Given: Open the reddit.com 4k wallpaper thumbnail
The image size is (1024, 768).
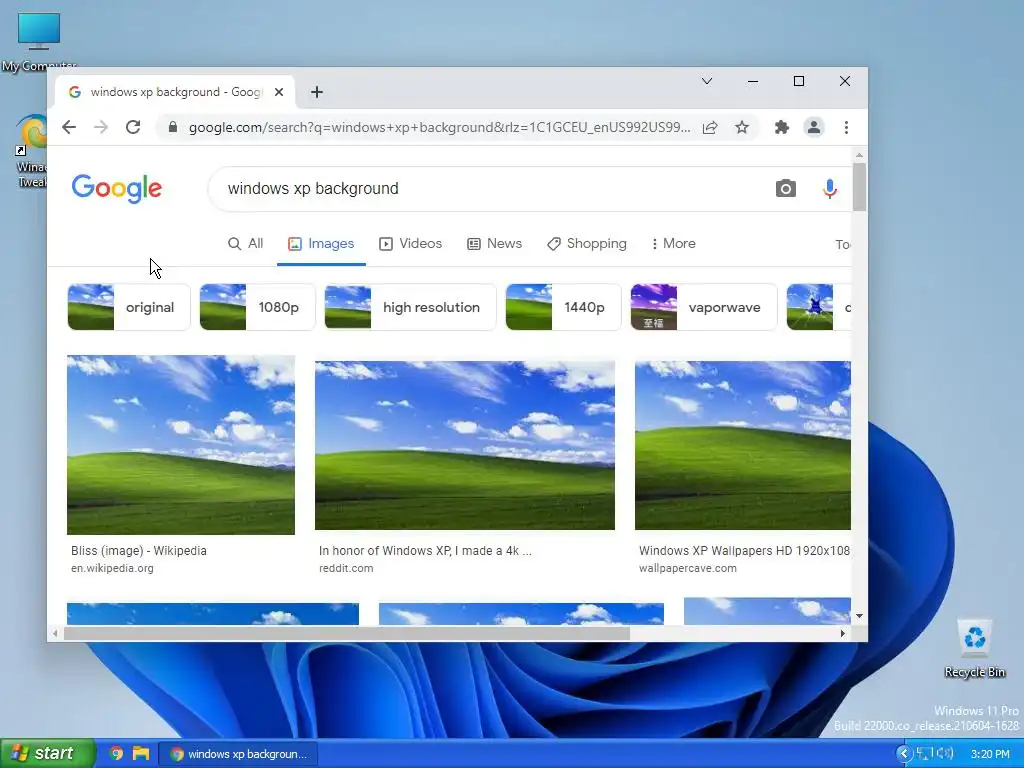Looking at the screenshot, I should pos(465,445).
